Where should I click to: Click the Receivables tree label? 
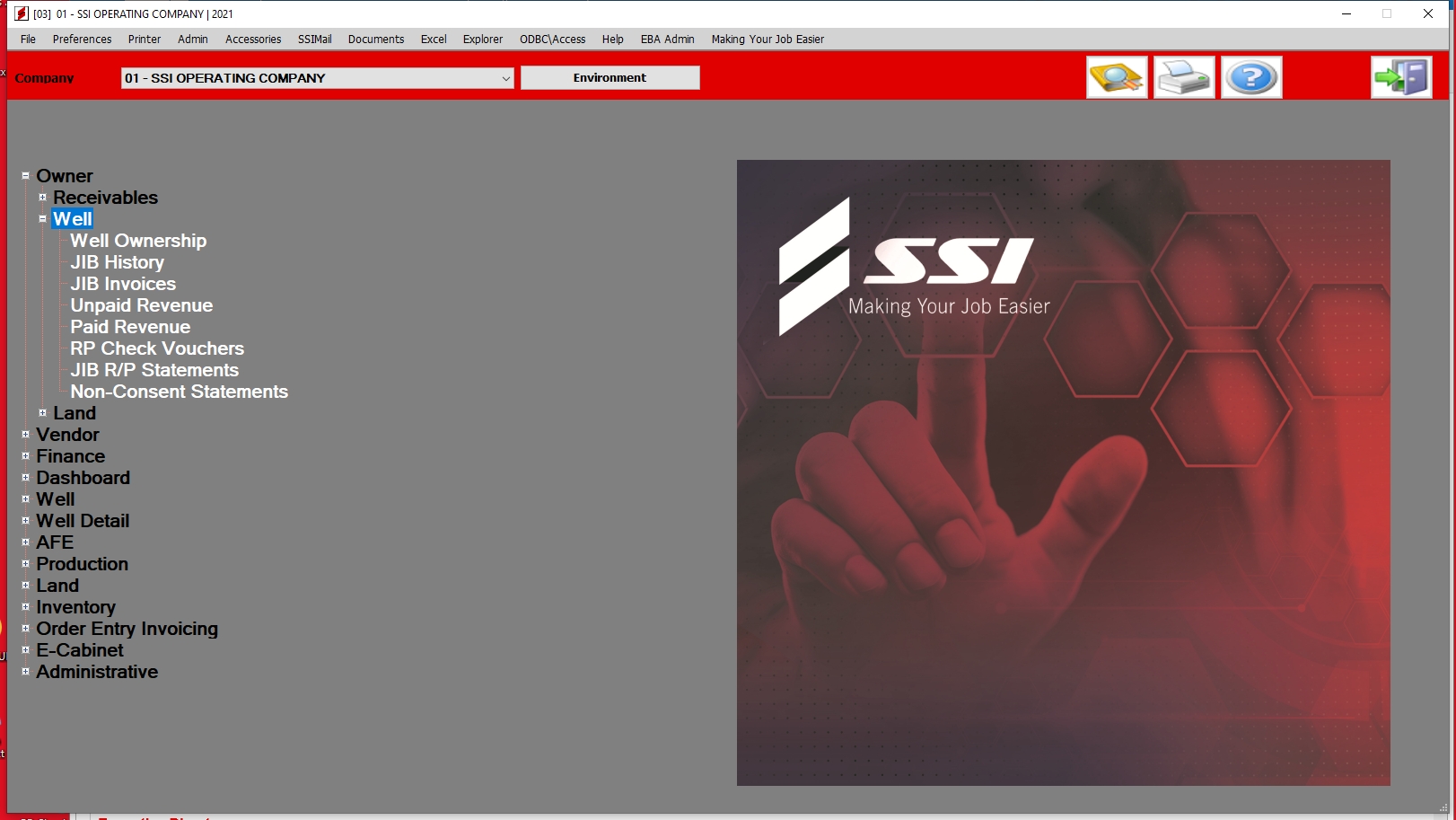(x=105, y=198)
